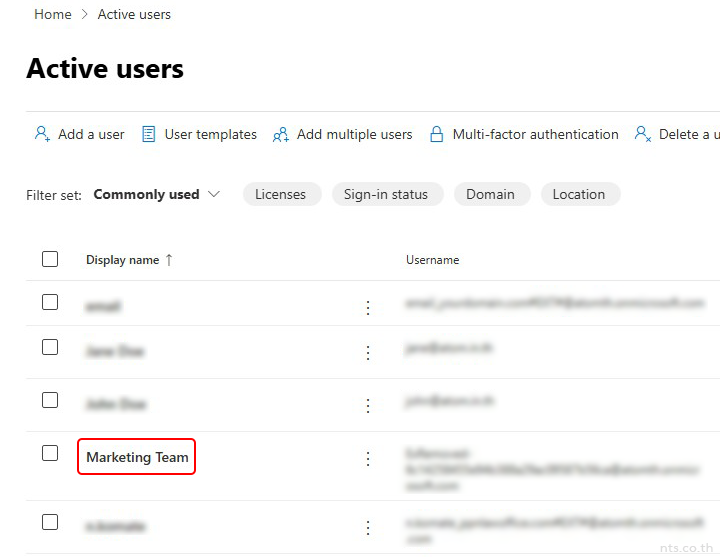The width and height of the screenshot is (720, 558).
Task: Choose the Location filter pill
Action: click(x=579, y=194)
